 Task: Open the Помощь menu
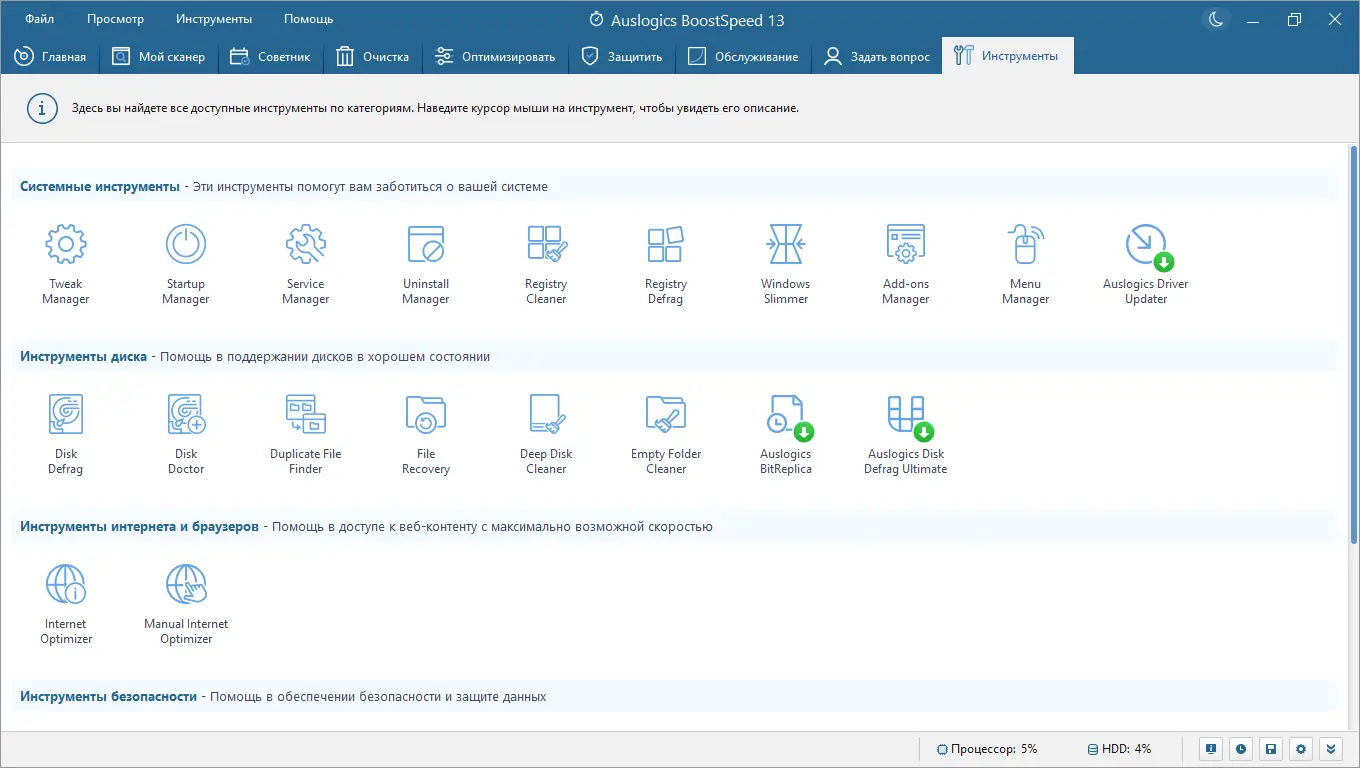coord(308,19)
